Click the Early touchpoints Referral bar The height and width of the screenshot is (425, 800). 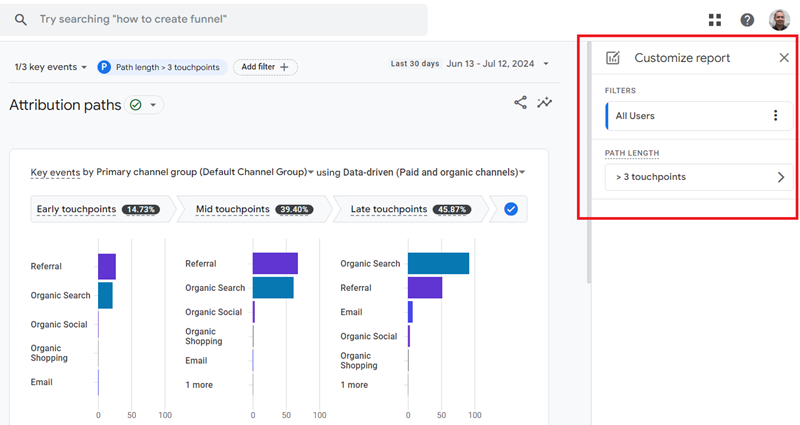click(x=107, y=266)
